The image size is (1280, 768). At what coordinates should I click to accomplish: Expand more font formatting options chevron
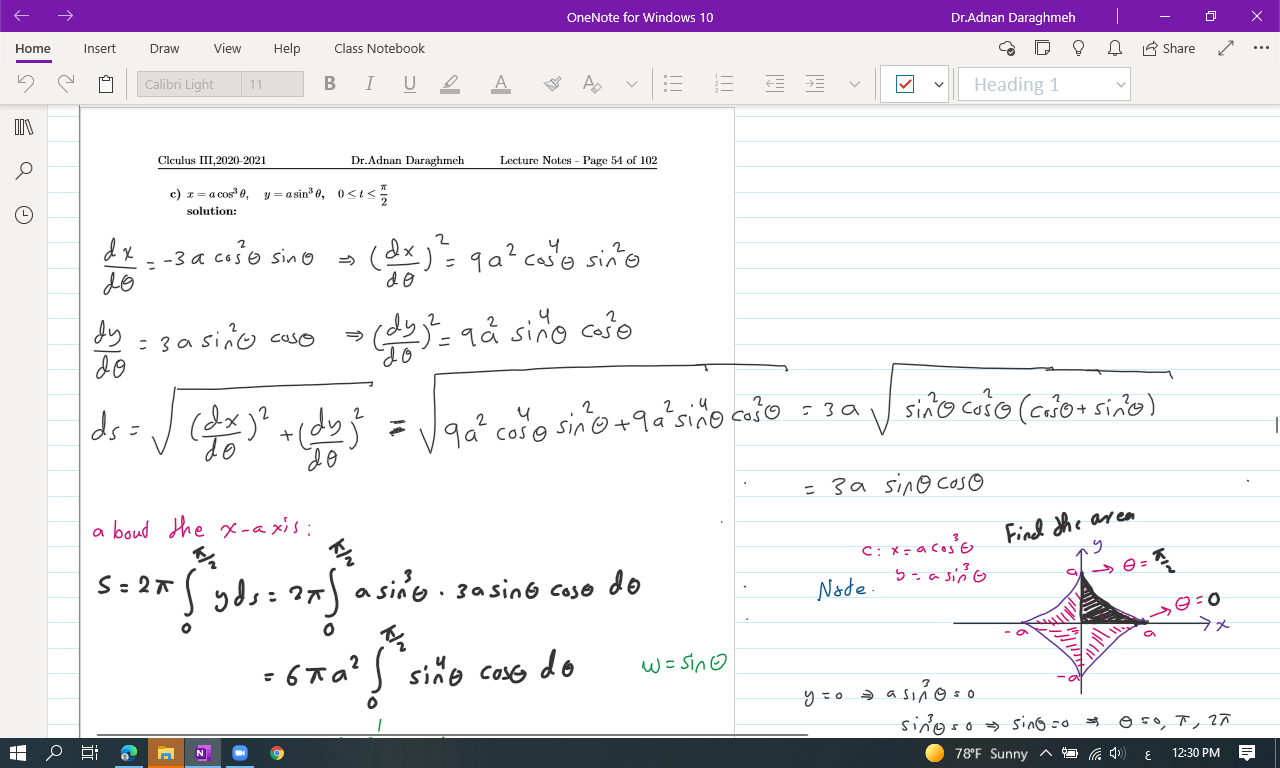[x=632, y=85]
